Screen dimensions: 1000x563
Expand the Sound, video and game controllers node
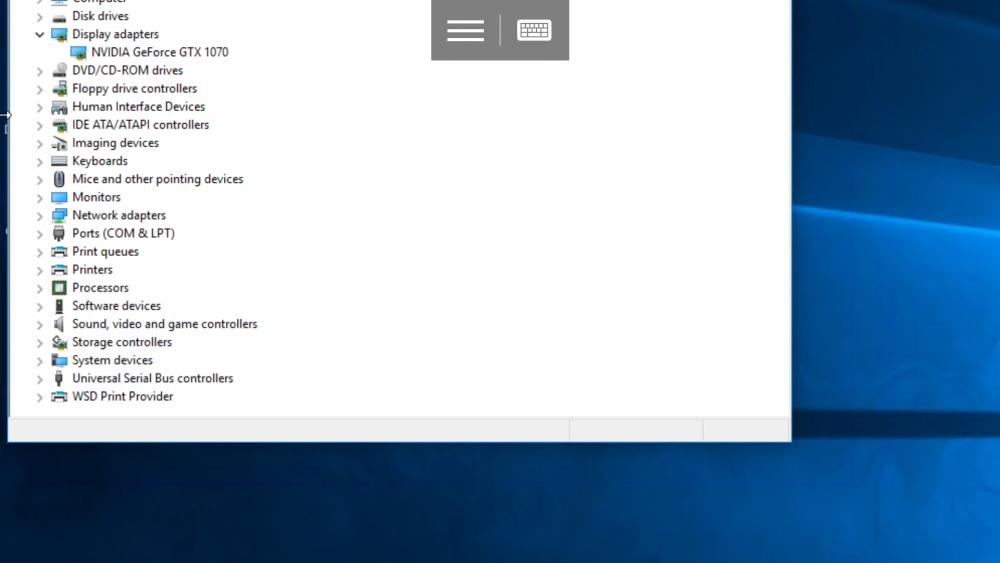pos(40,325)
